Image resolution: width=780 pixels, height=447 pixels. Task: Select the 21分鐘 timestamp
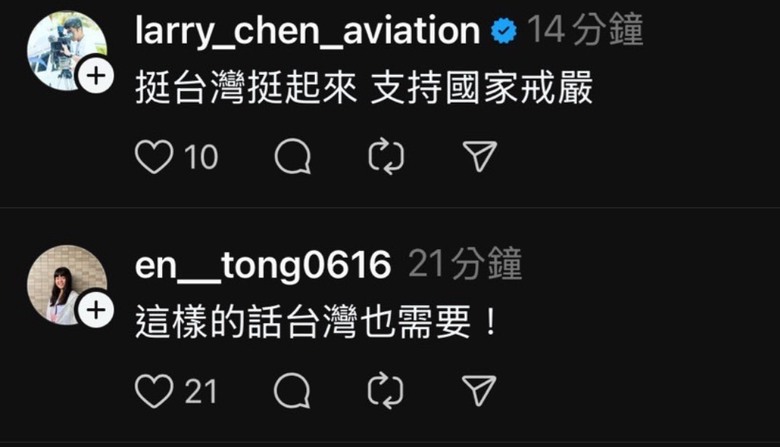tap(465, 264)
